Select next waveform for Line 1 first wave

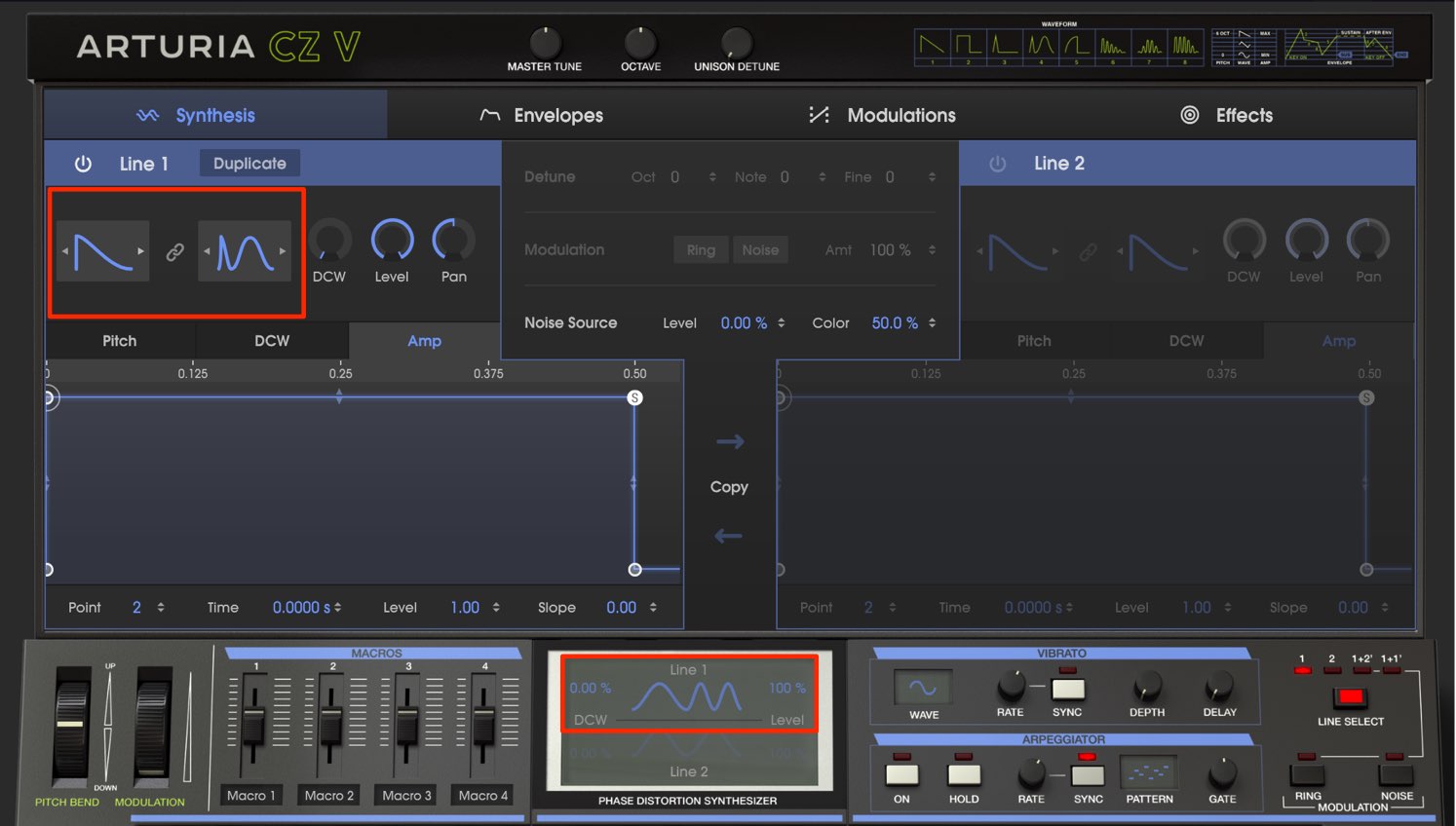coord(140,251)
